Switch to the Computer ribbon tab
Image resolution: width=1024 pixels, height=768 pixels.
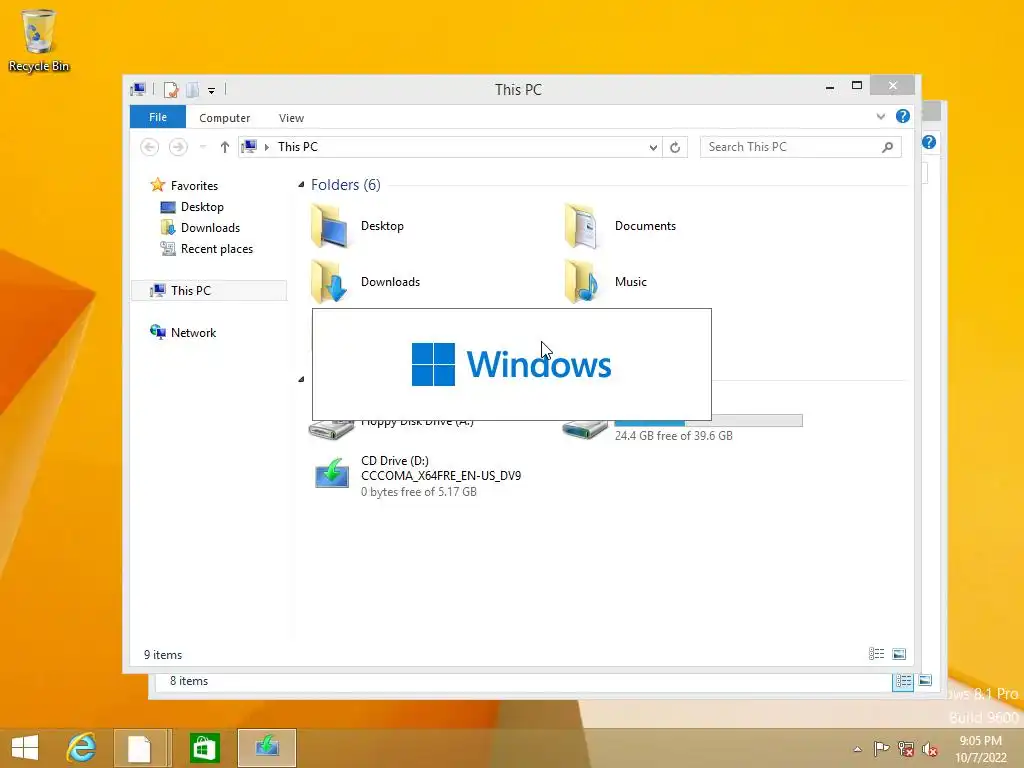[x=225, y=118]
